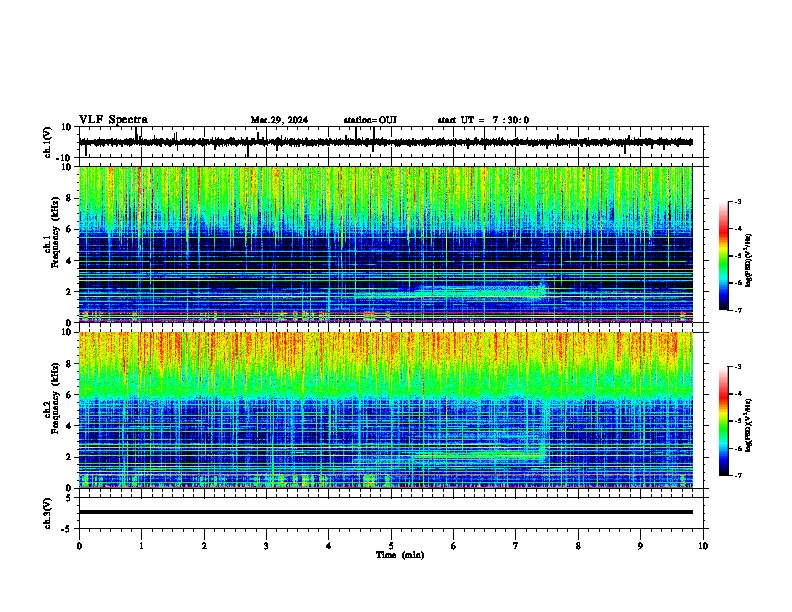Click the ch.2 color bar log(PSD) label
Viewport: 792px width, 612px height.
(749, 425)
